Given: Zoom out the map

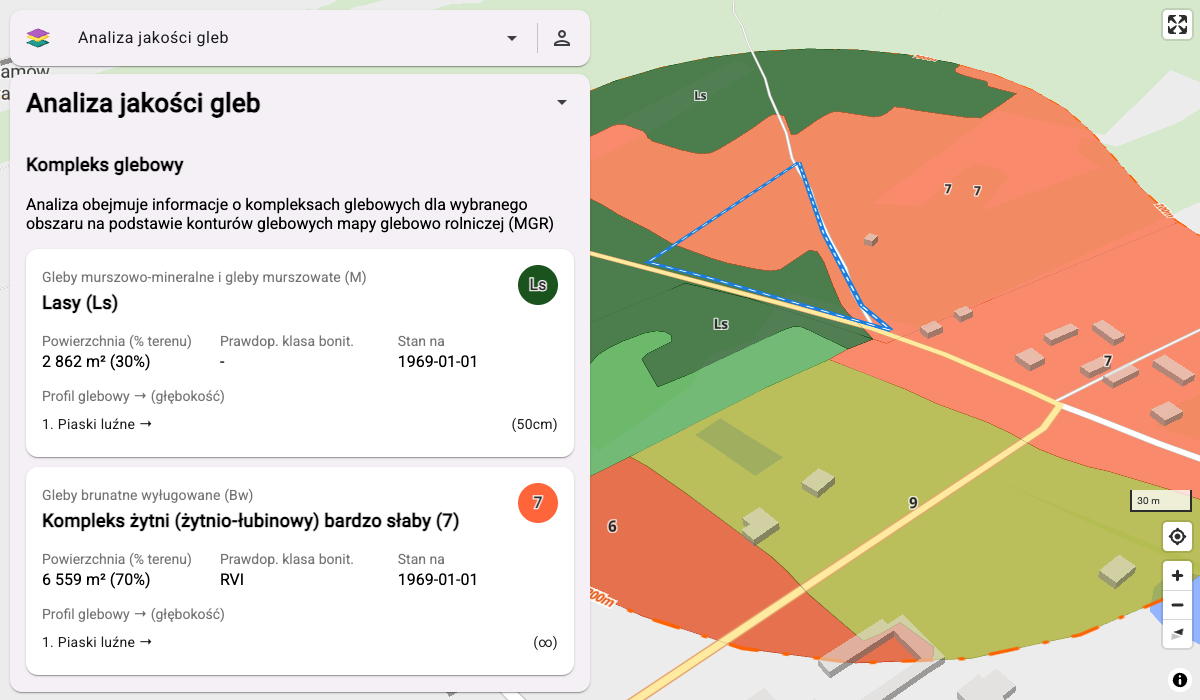Looking at the screenshot, I should coord(1177,604).
